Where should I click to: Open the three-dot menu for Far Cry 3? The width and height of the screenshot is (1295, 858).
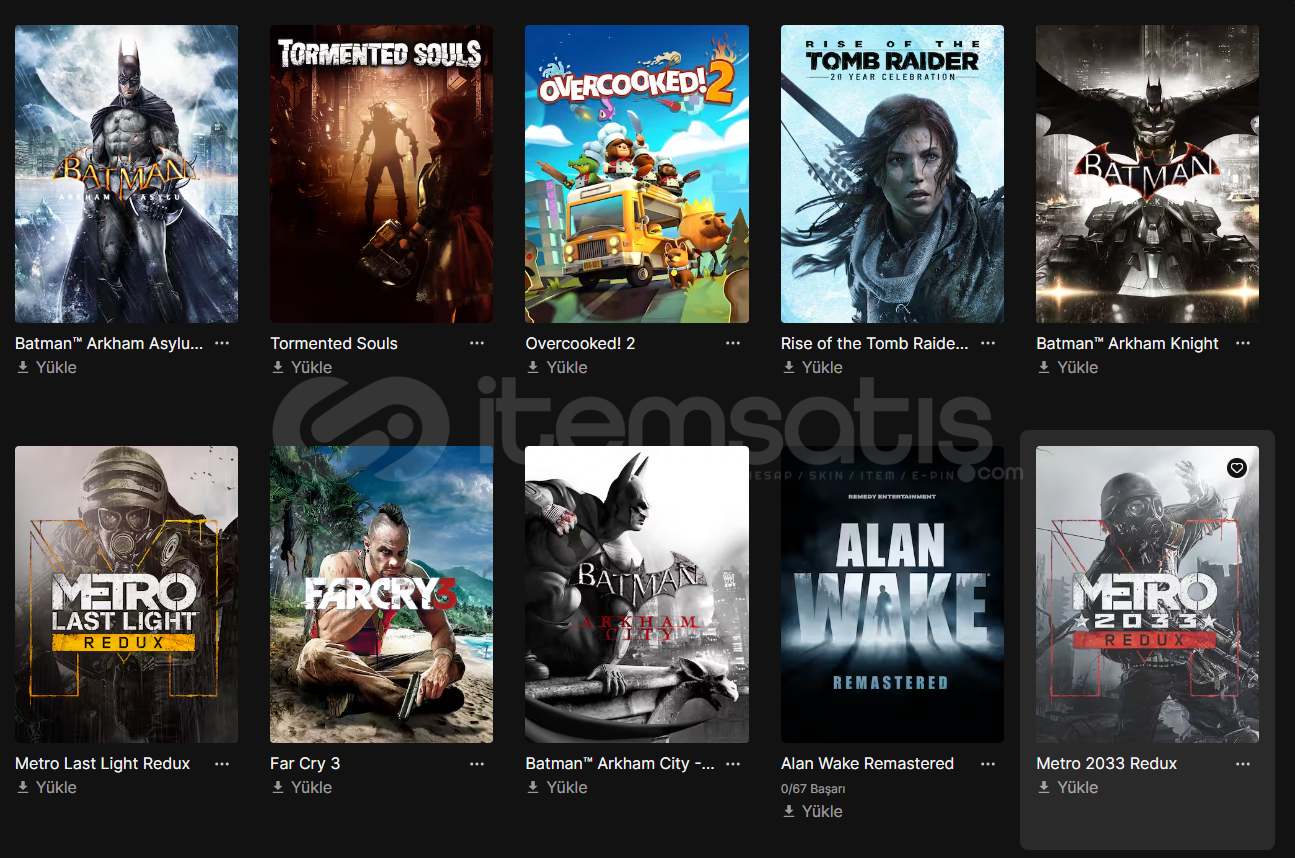477,763
